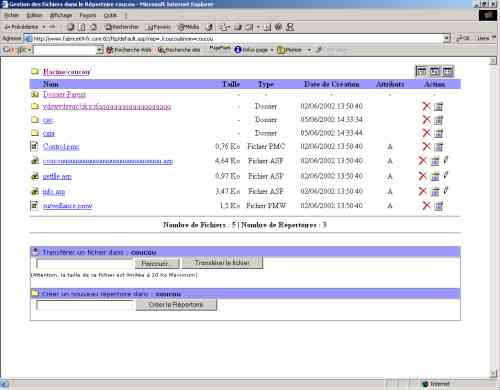Click the rename icon for the 0,76 Ko file

click(438, 147)
